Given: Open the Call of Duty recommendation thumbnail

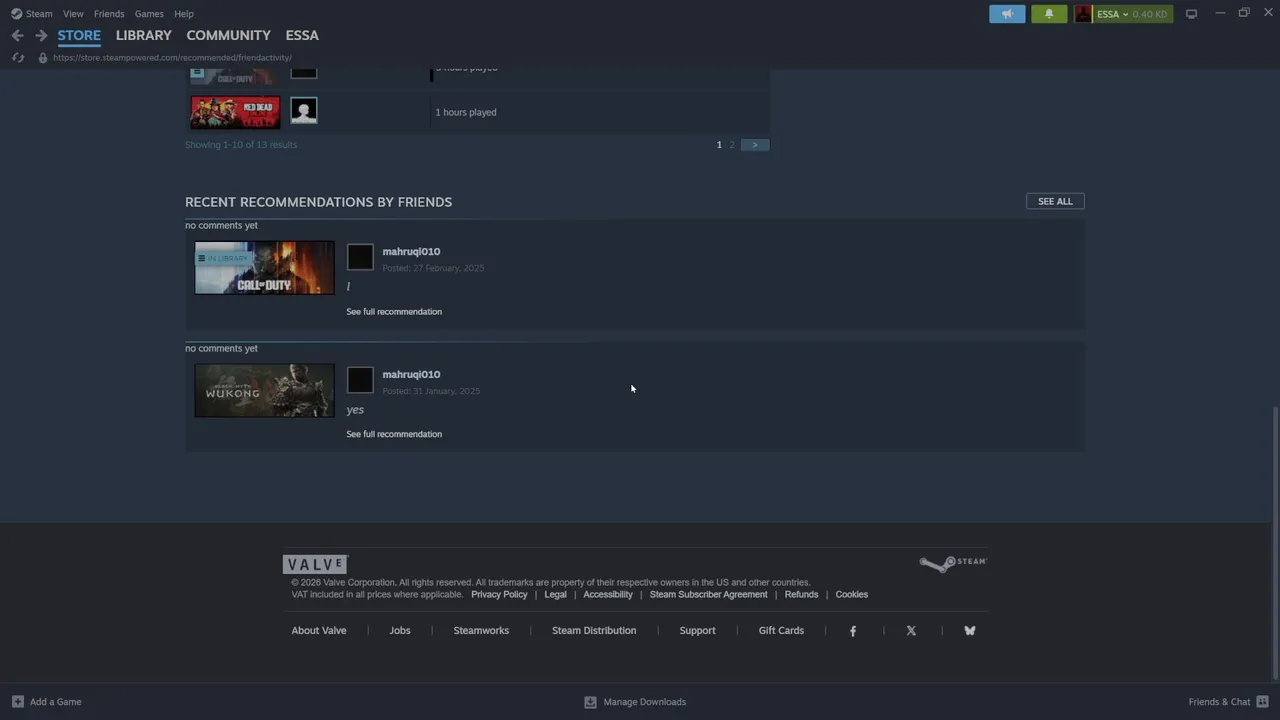Looking at the screenshot, I should 265,268.
